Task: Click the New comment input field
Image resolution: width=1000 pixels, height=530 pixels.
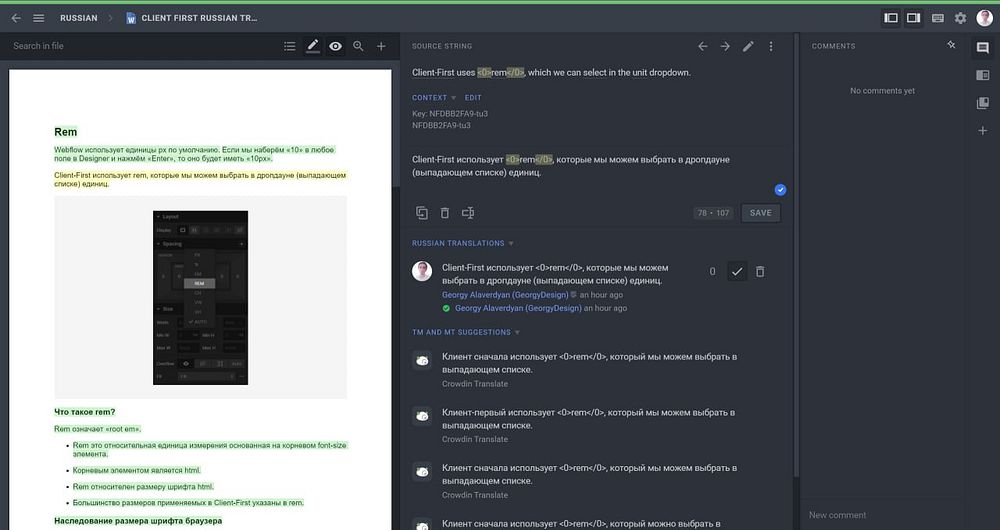Action: pyautogui.click(x=883, y=515)
